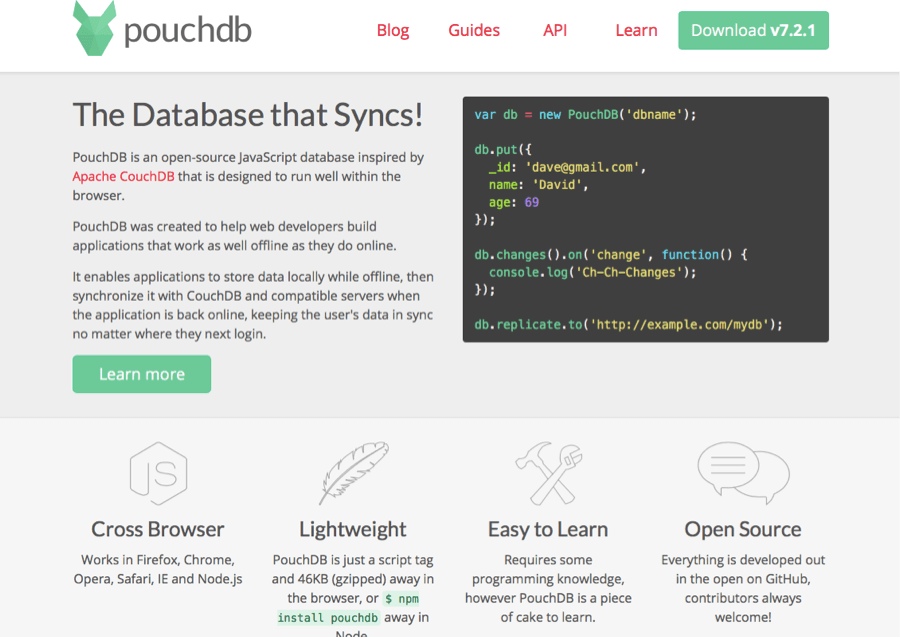The height and width of the screenshot is (638, 900).
Task: Click the _id: 'dave@gmail.com' code line
Action: 567,168
